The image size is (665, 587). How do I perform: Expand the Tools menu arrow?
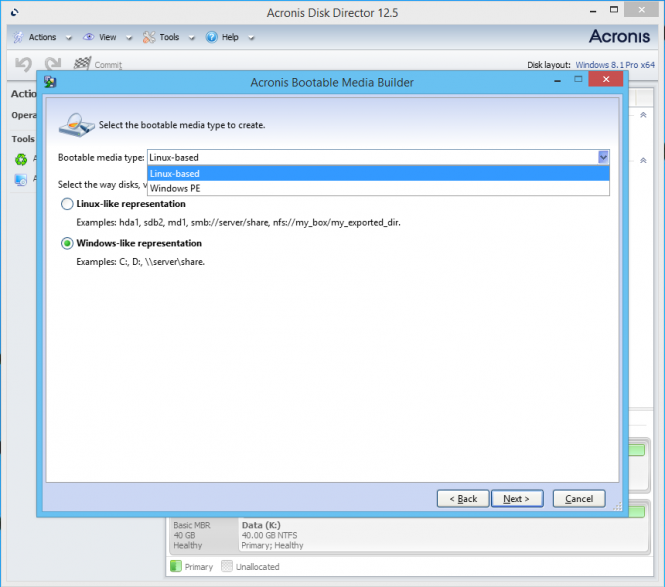click(192, 38)
